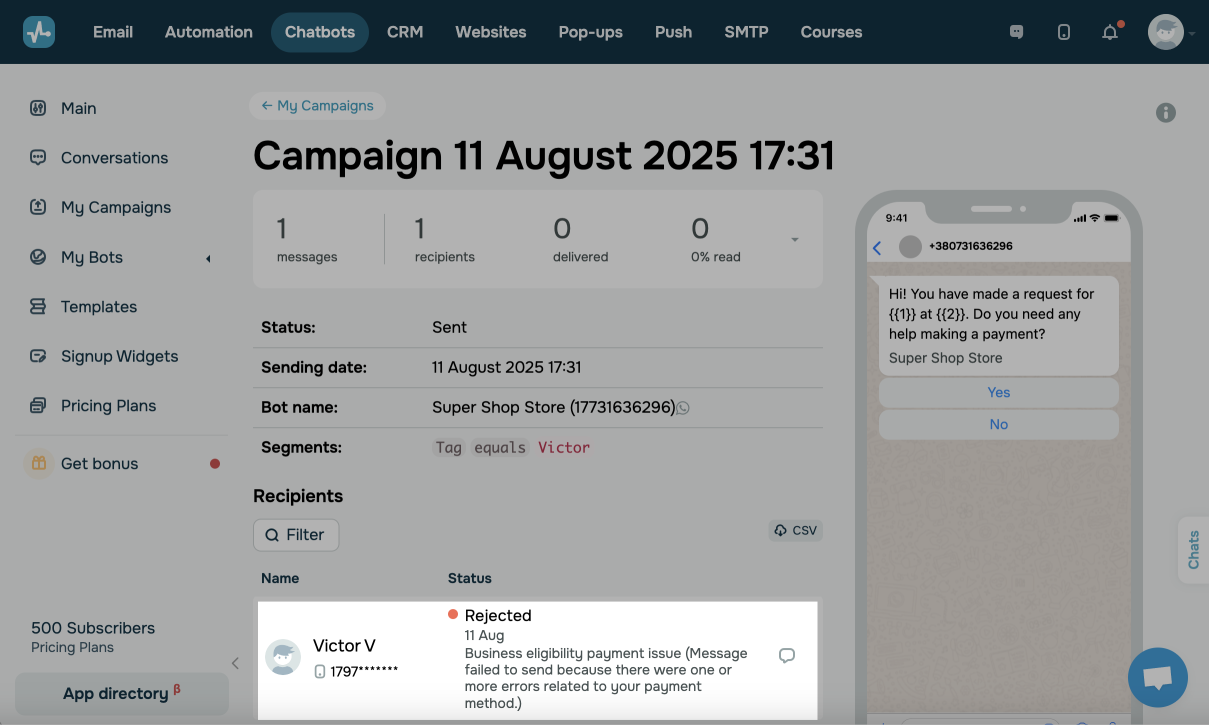Viewport: 1209px width, 725px height.
Task: Go back to My Campaigns
Action: point(317,106)
